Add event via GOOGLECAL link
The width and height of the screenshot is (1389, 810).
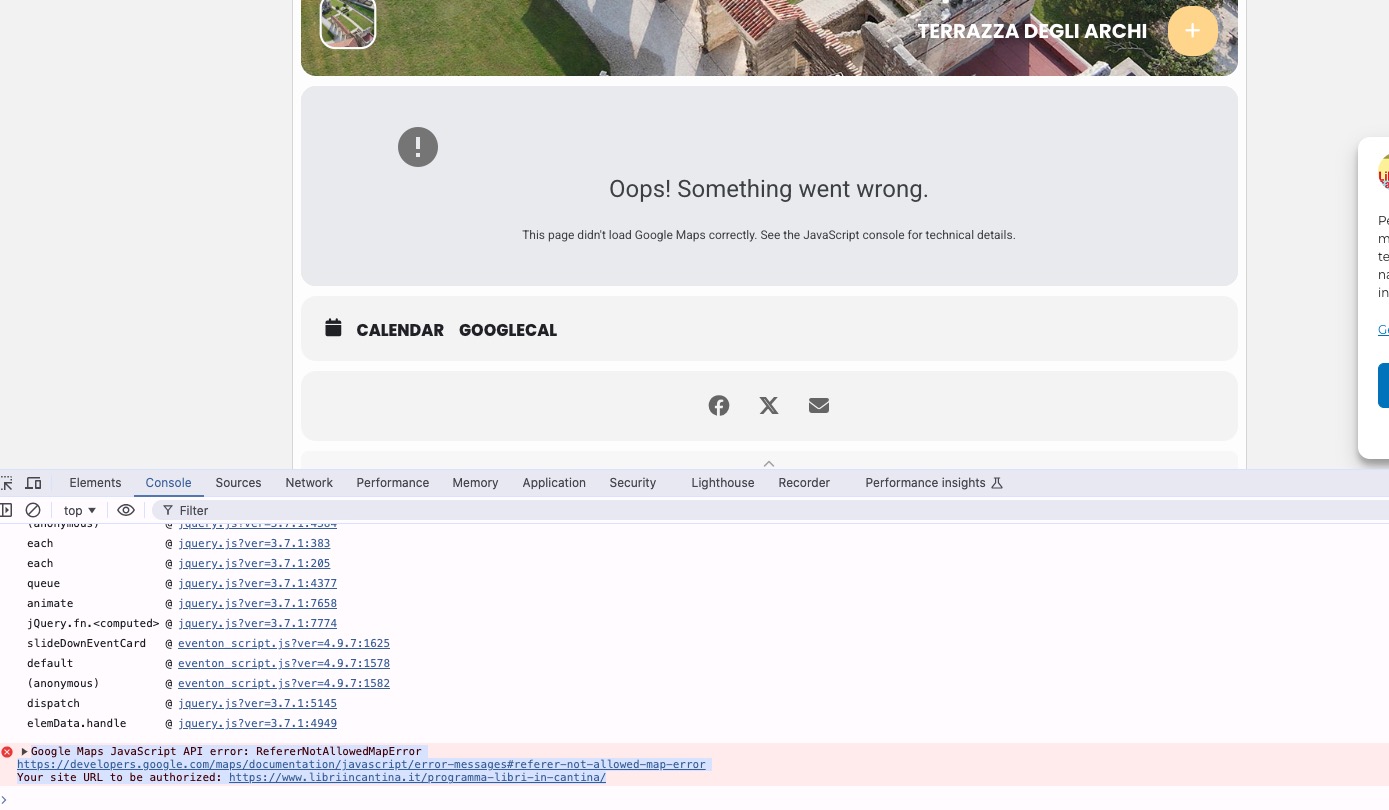coord(507,330)
